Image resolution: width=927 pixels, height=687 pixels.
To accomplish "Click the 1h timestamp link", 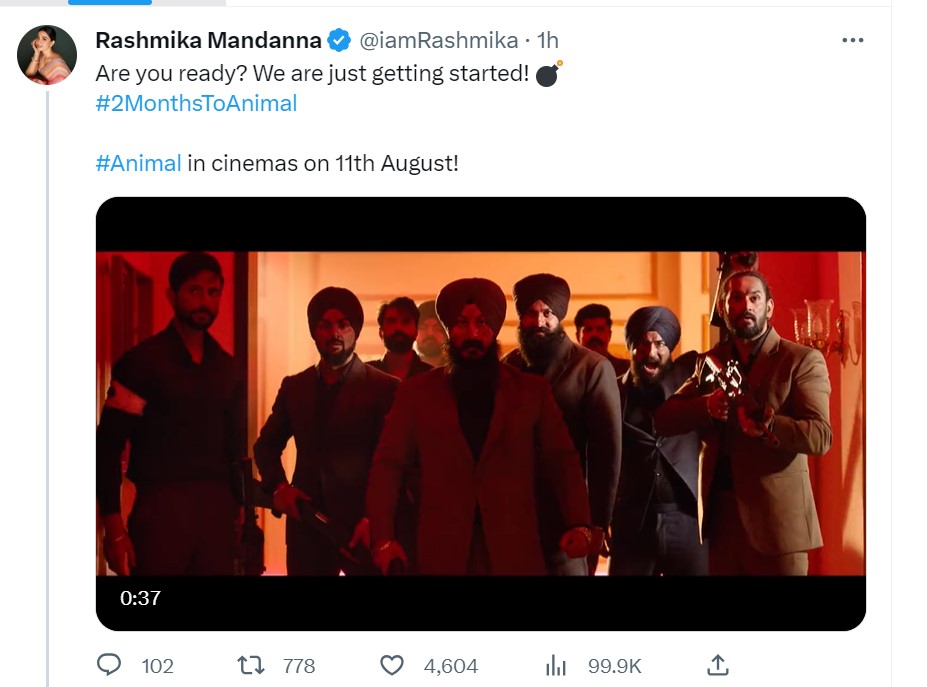I will tap(548, 40).
